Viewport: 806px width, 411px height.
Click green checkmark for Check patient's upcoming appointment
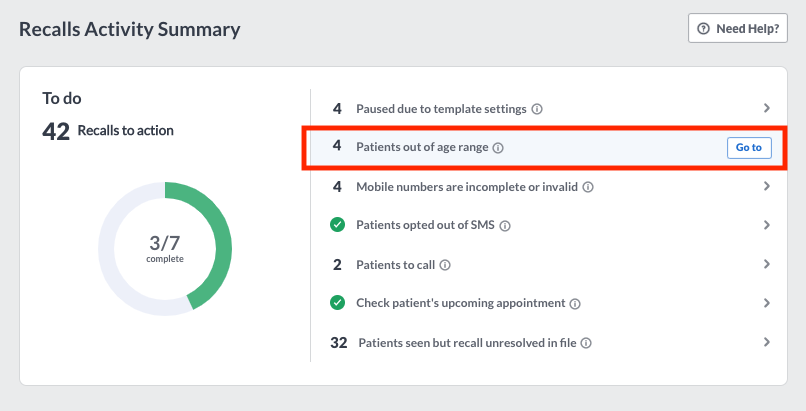(x=337, y=303)
